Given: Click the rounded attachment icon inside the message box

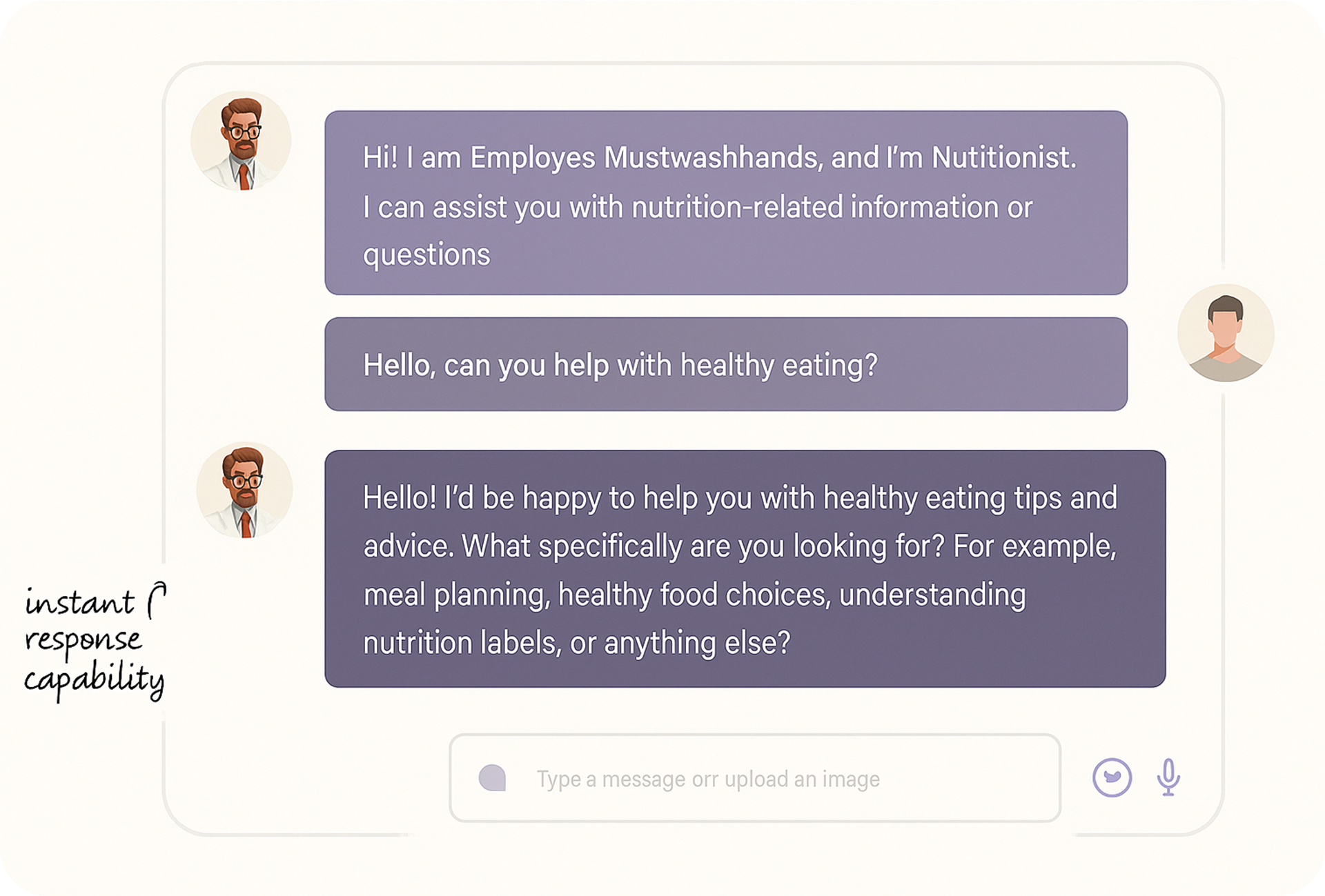Looking at the screenshot, I should pyautogui.click(x=493, y=778).
